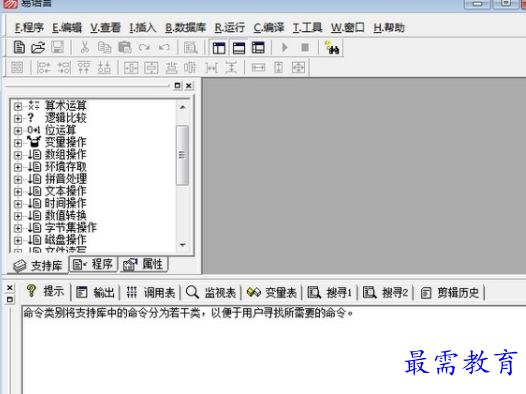The image size is (526, 394).
Task: Click the first form designer toolbar icon
Action: [x=17, y=67]
